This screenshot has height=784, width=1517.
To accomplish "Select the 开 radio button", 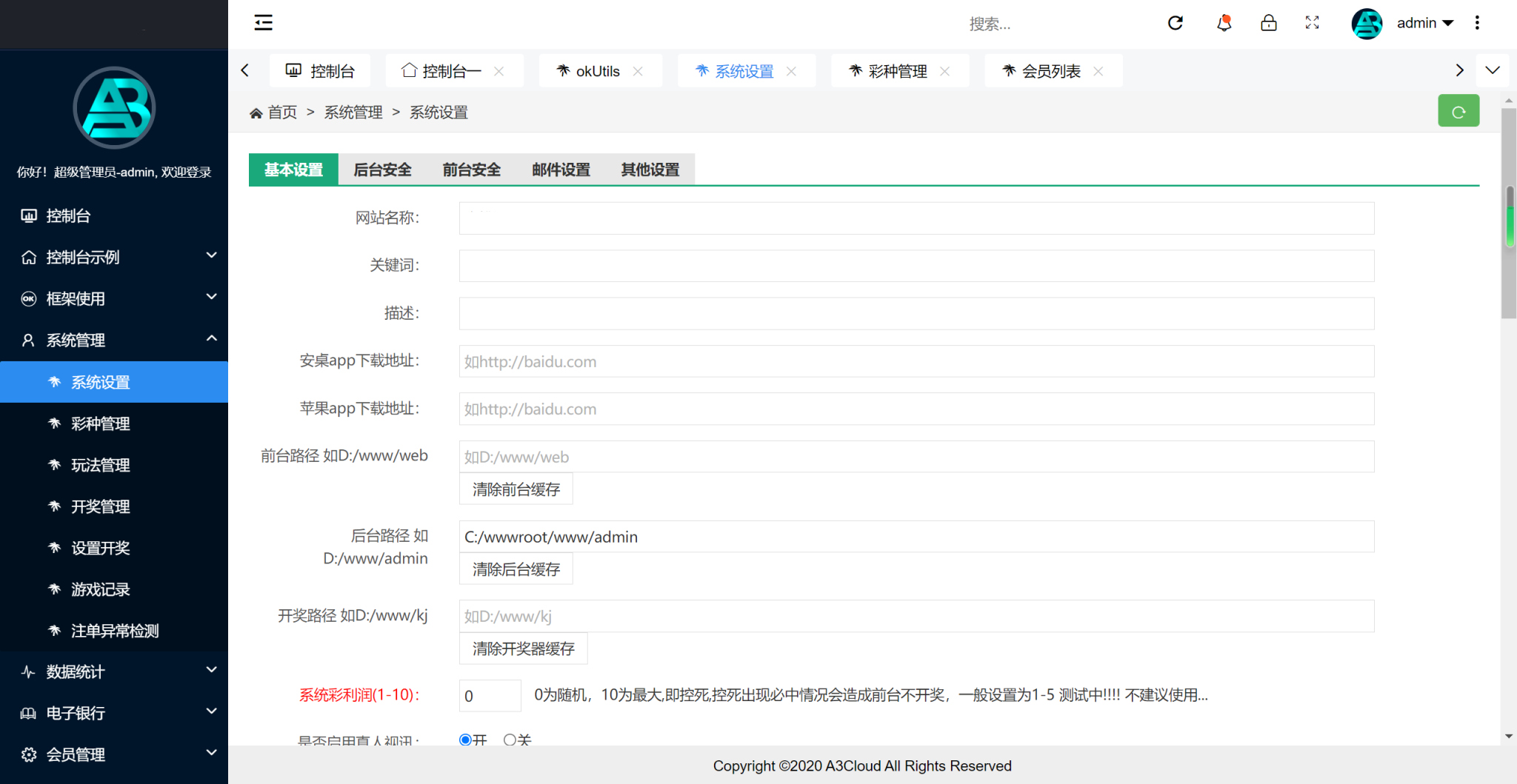I will [465, 739].
